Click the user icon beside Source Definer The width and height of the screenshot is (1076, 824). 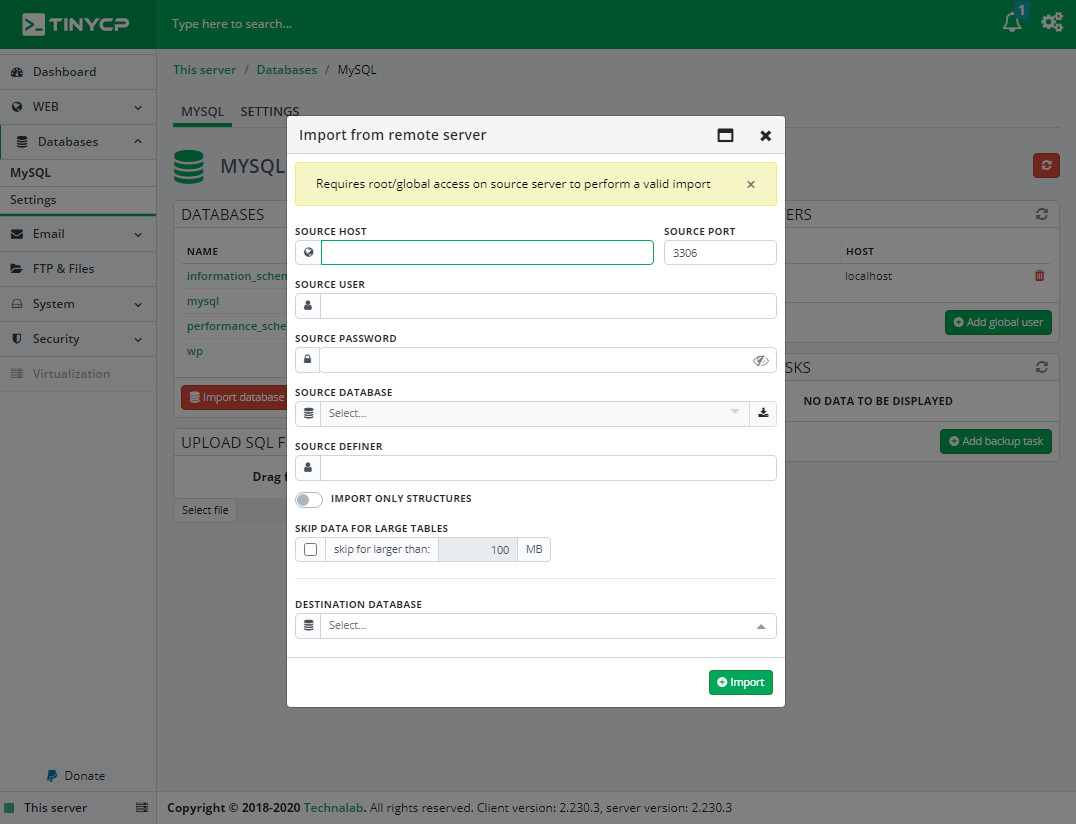308,468
